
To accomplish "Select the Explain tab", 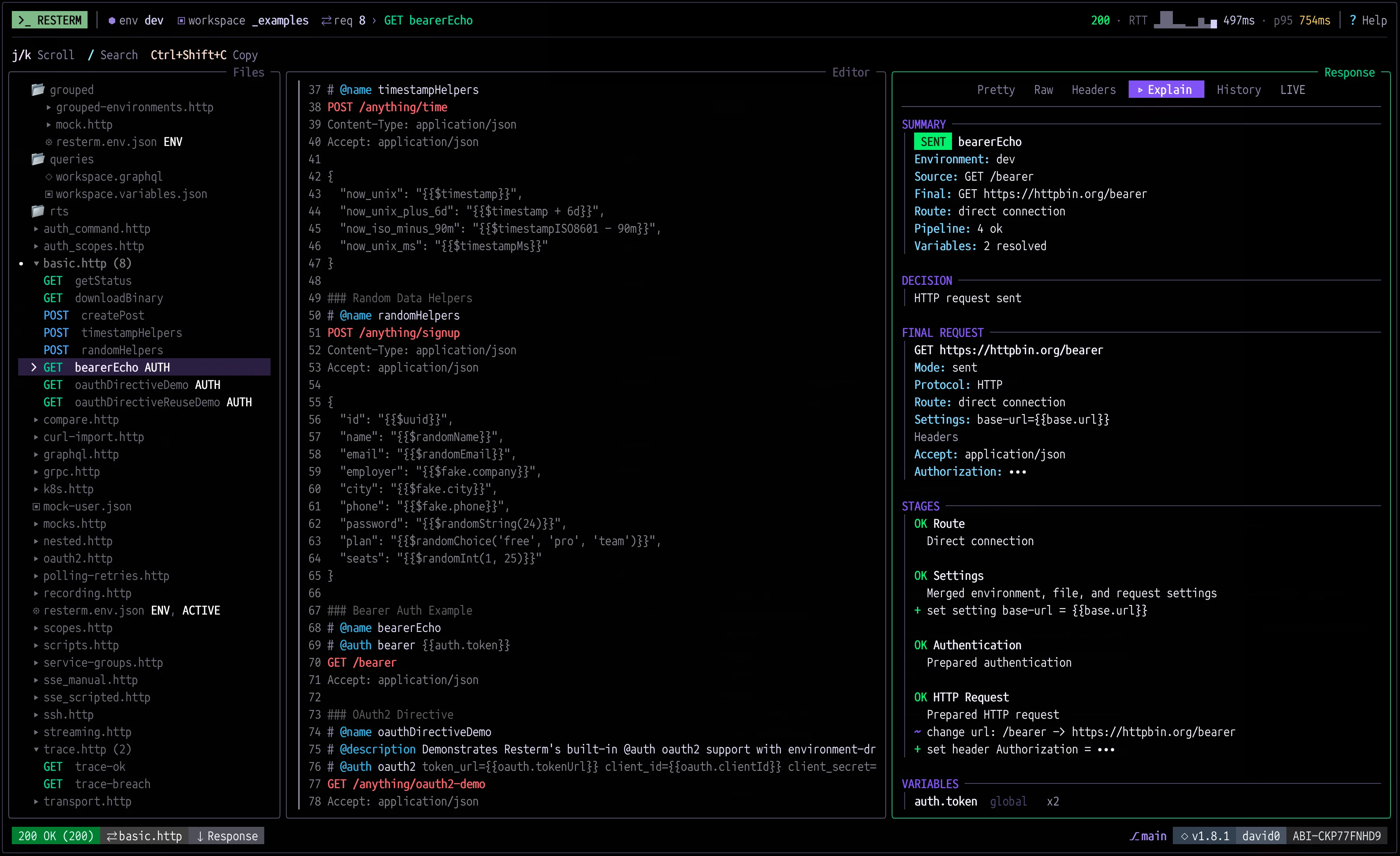I will pyautogui.click(x=1166, y=90).
